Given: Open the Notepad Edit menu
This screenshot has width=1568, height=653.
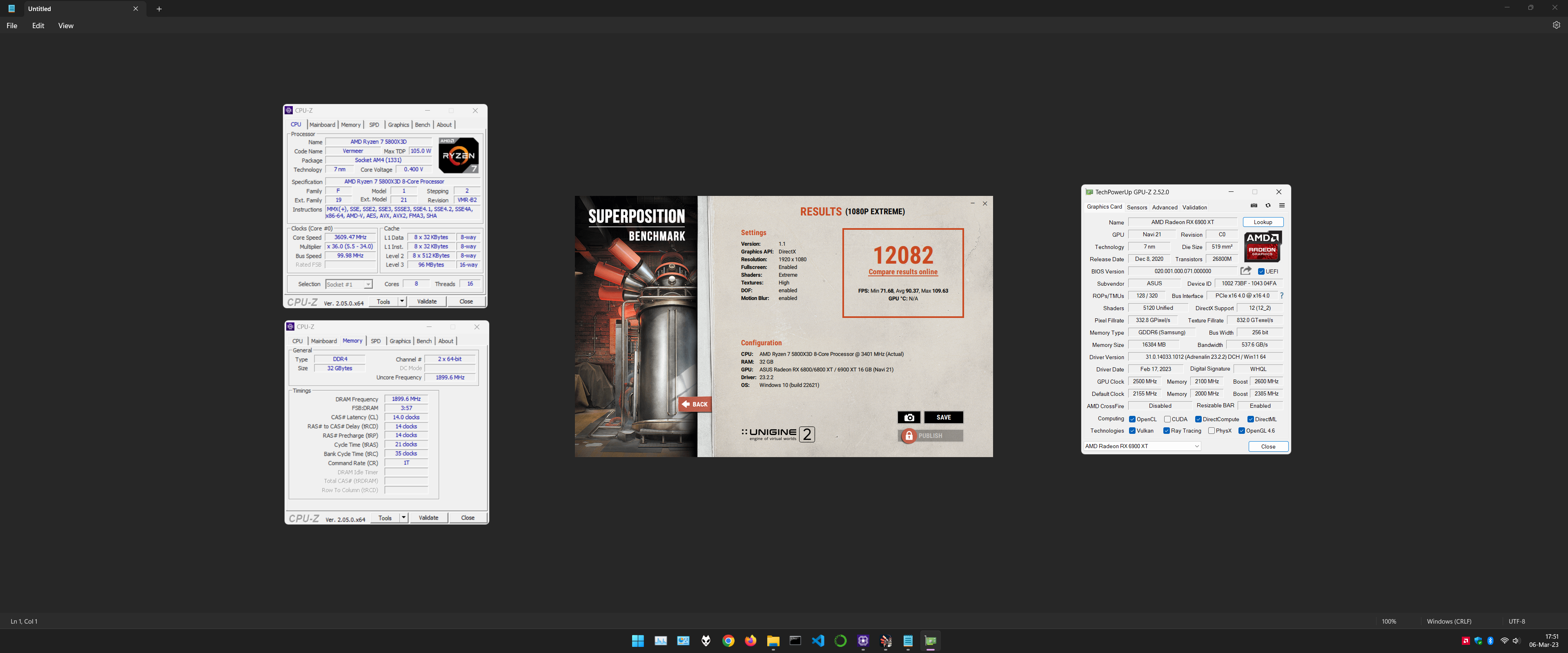Looking at the screenshot, I should pyautogui.click(x=38, y=26).
